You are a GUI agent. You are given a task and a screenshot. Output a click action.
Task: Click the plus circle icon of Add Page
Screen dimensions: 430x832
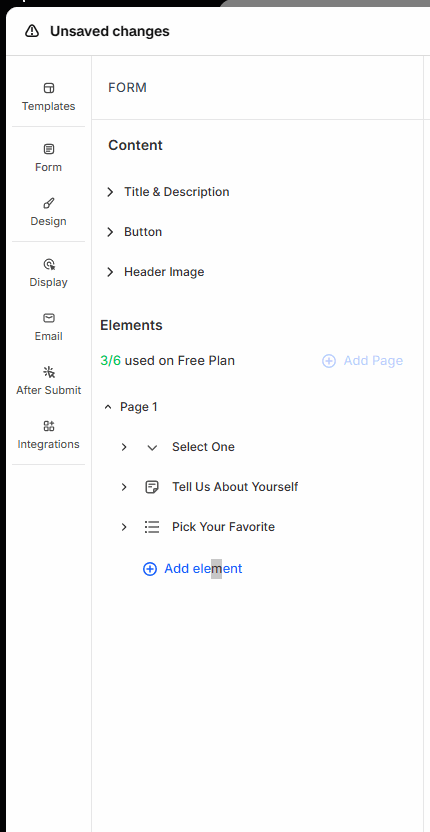[x=329, y=361]
